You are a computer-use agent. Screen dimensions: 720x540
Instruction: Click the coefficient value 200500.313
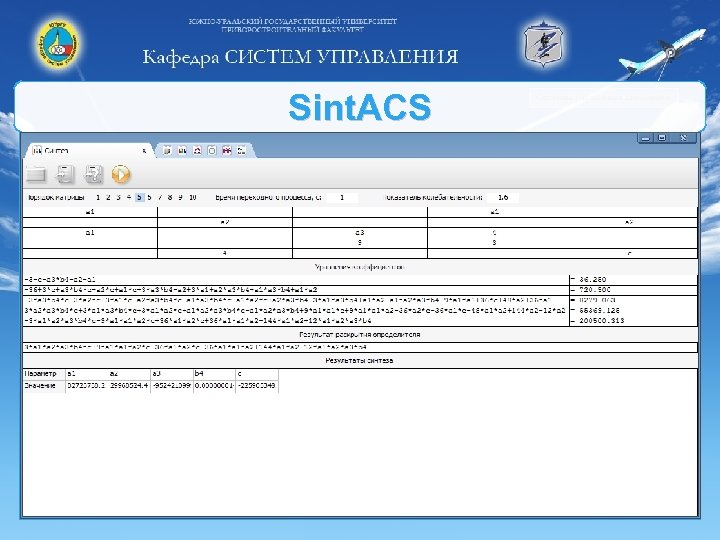tap(601, 321)
